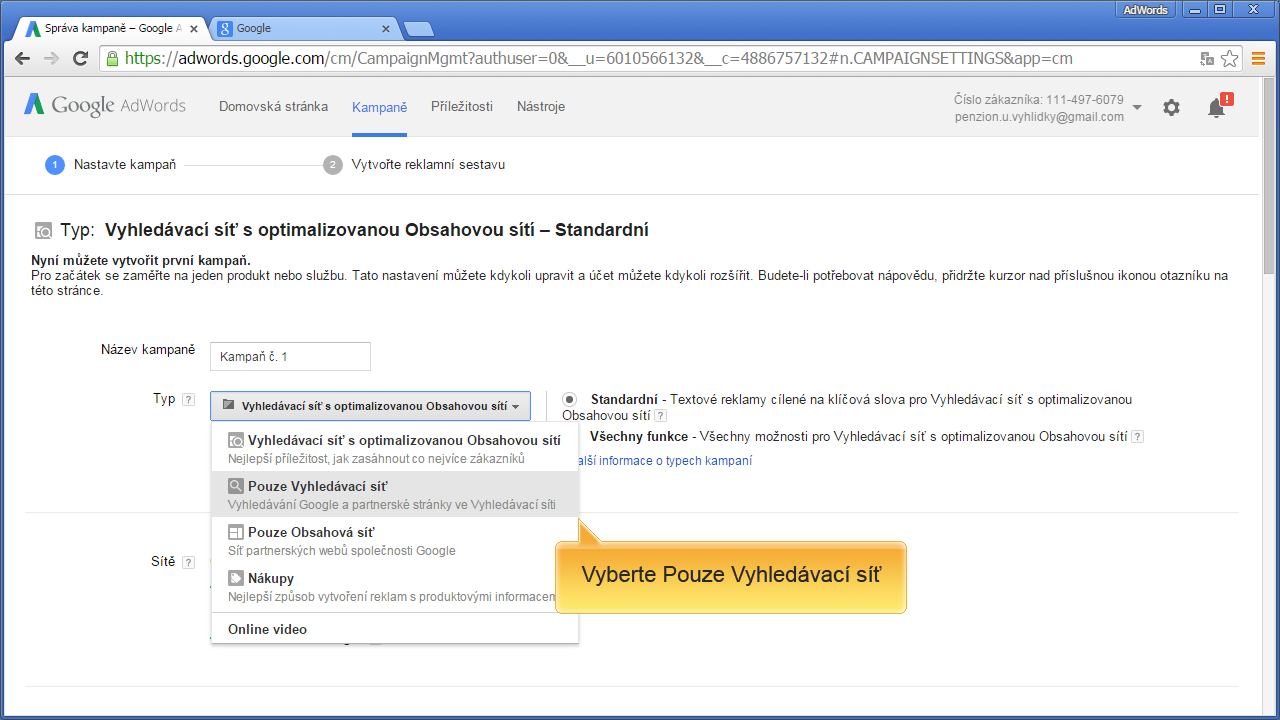Open the Chrome menu hamburger icon
1280x720 pixels.
pos(1259,58)
